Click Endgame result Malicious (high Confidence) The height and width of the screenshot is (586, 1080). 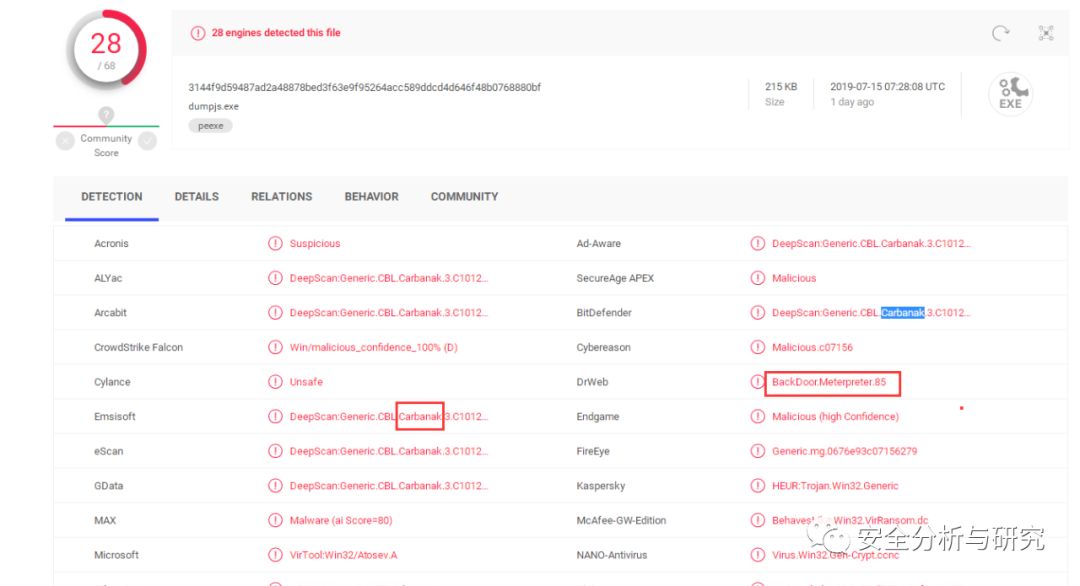tap(835, 417)
